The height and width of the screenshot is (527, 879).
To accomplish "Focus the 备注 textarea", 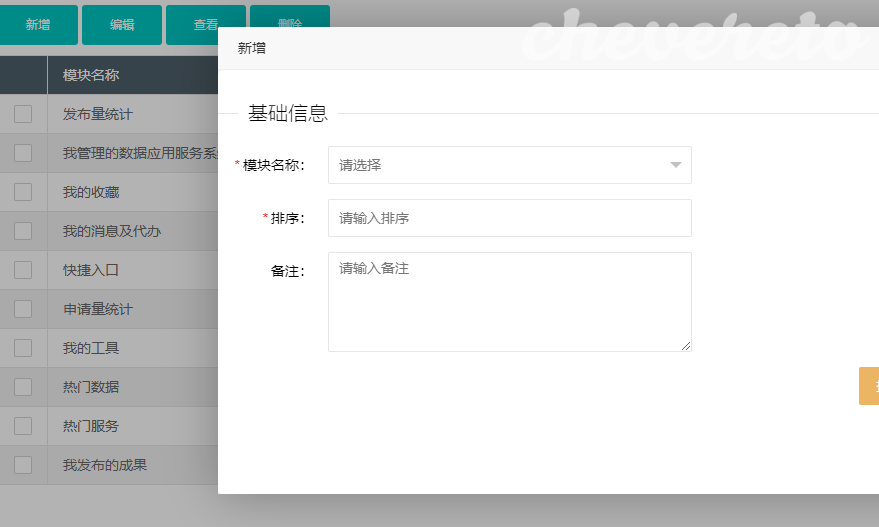I will click(510, 302).
